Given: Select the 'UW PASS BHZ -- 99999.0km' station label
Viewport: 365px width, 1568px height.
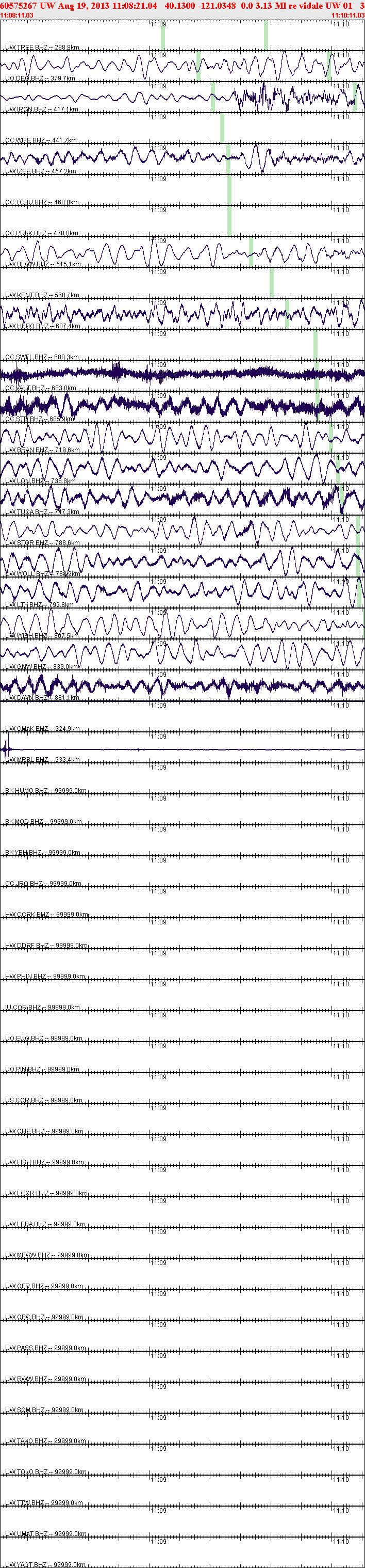Looking at the screenshot, I should click(45, 1349).
